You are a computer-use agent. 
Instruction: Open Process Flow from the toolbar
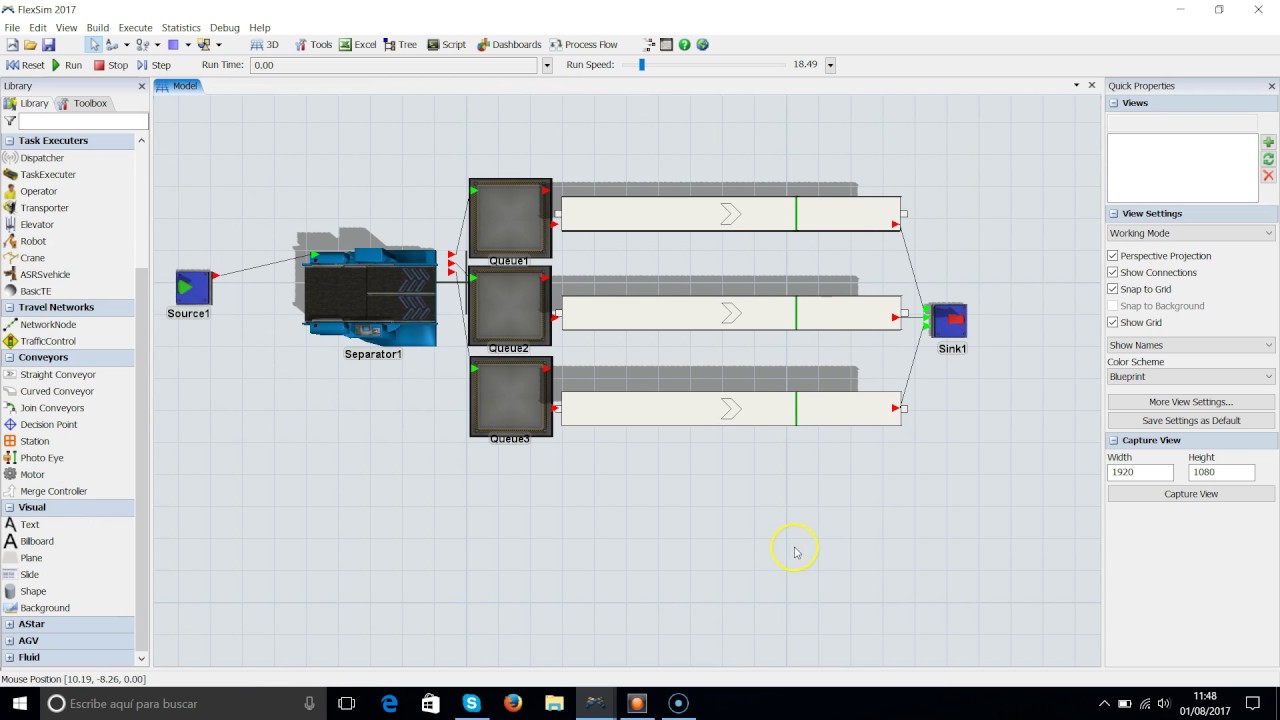[584, 45]
